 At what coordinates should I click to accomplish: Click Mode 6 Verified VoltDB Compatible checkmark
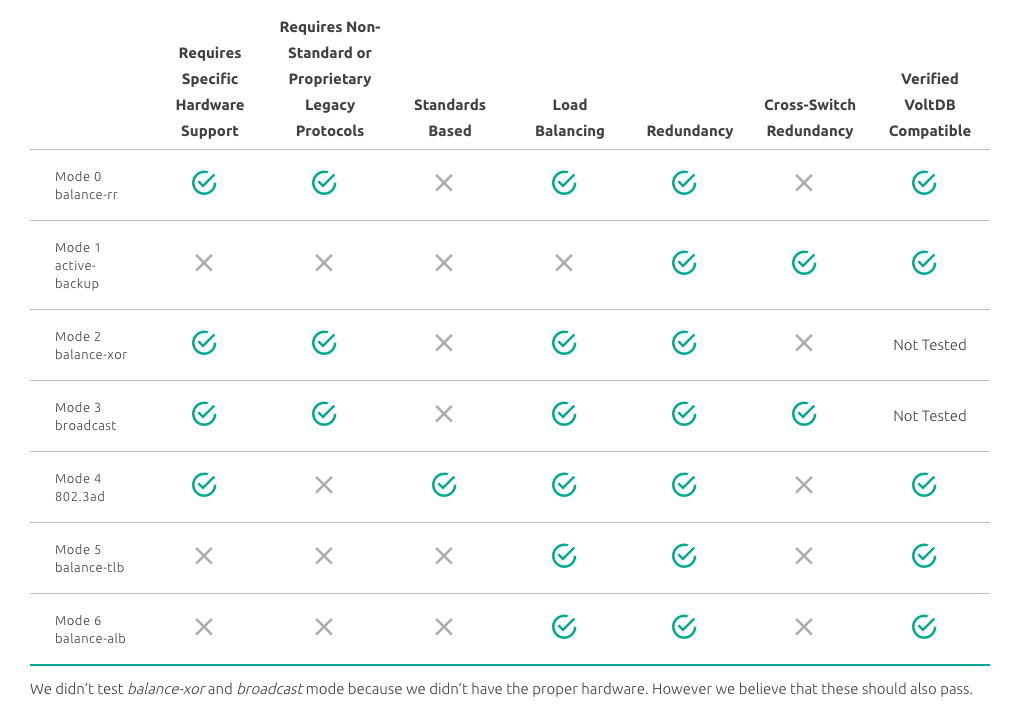(x=924, y=627)
